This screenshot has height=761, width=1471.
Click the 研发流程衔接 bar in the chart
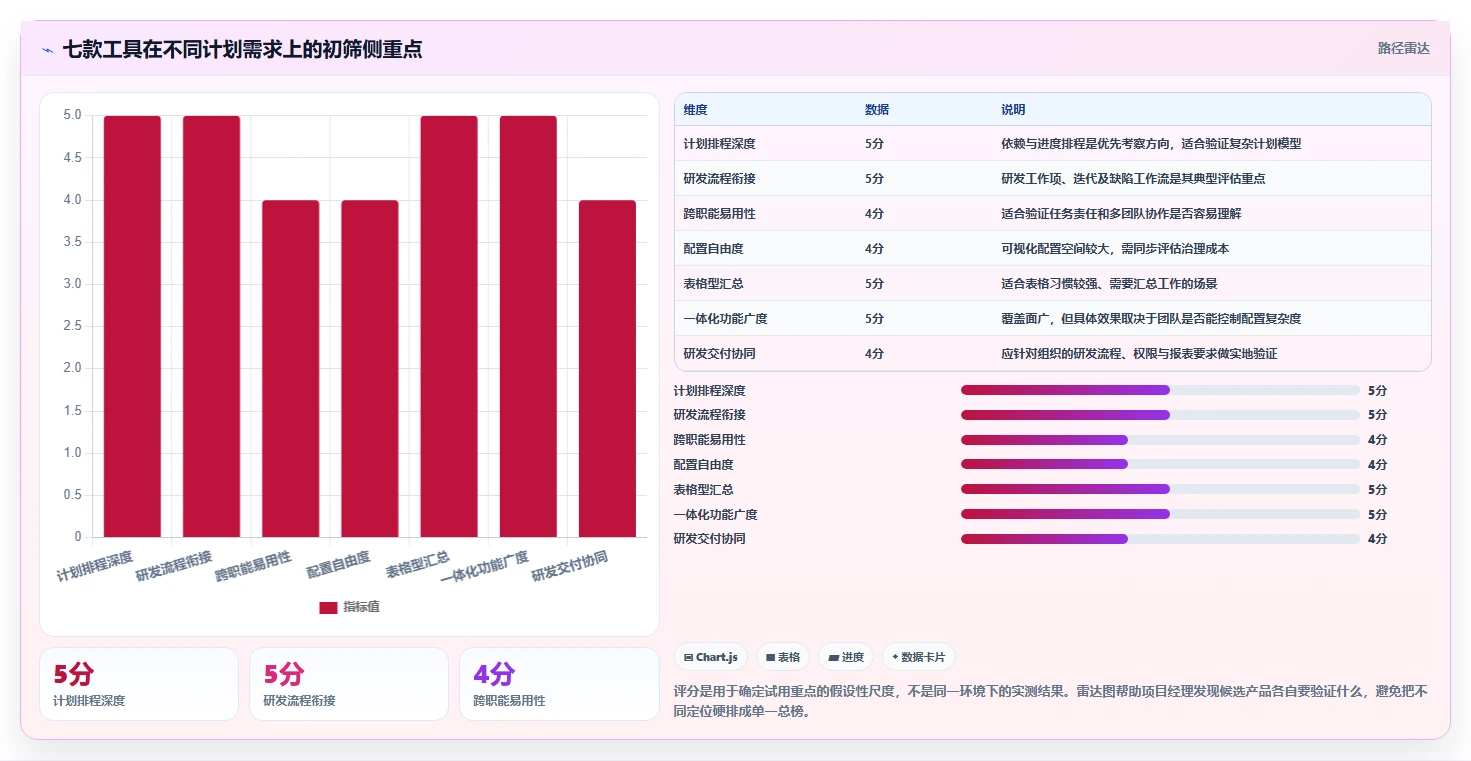(211, 326)
